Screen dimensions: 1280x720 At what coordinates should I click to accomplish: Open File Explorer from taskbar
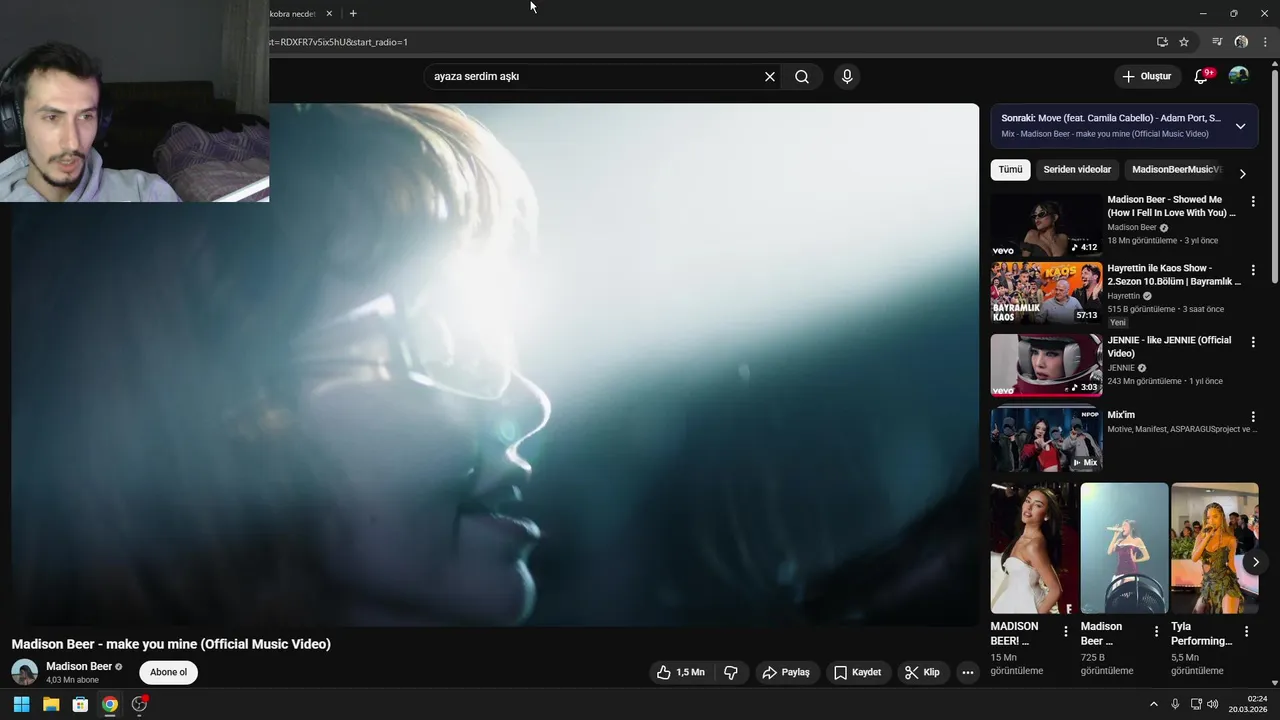tap(51, 704)
